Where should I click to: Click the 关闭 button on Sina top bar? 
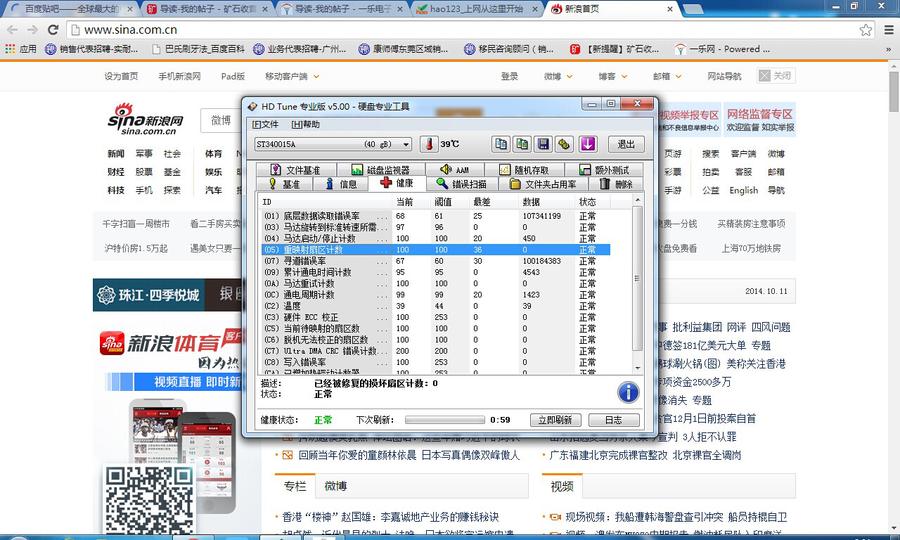[776, 75]
